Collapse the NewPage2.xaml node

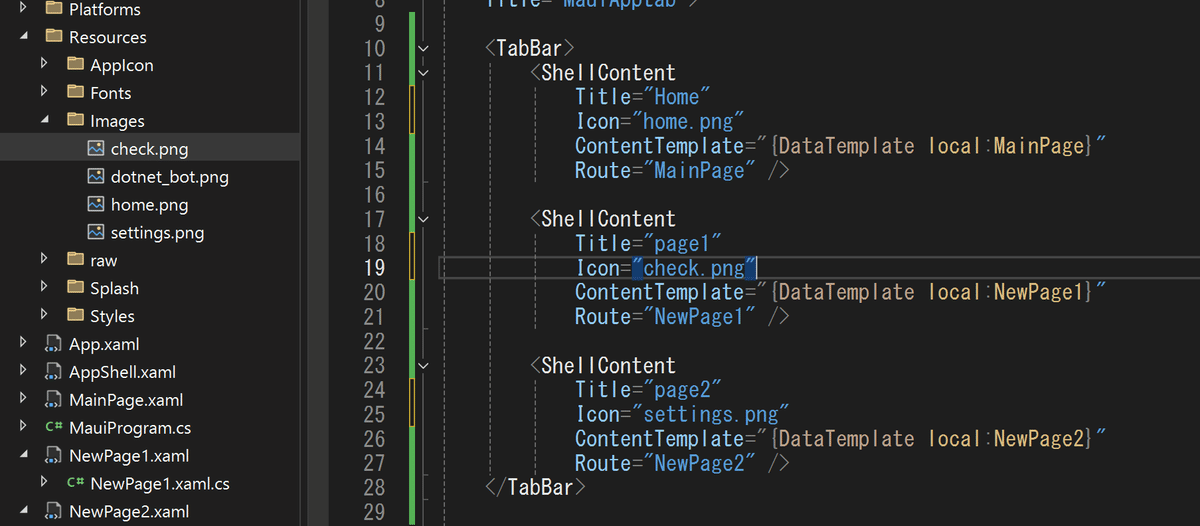click(23, 512)
